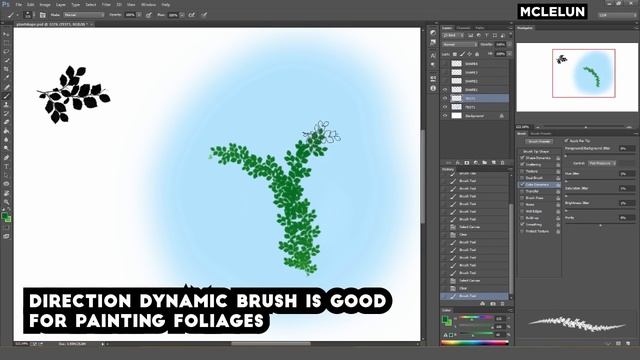Filter layers by pixel layers icon
The image size is (640, 360).
click(471, 36)
